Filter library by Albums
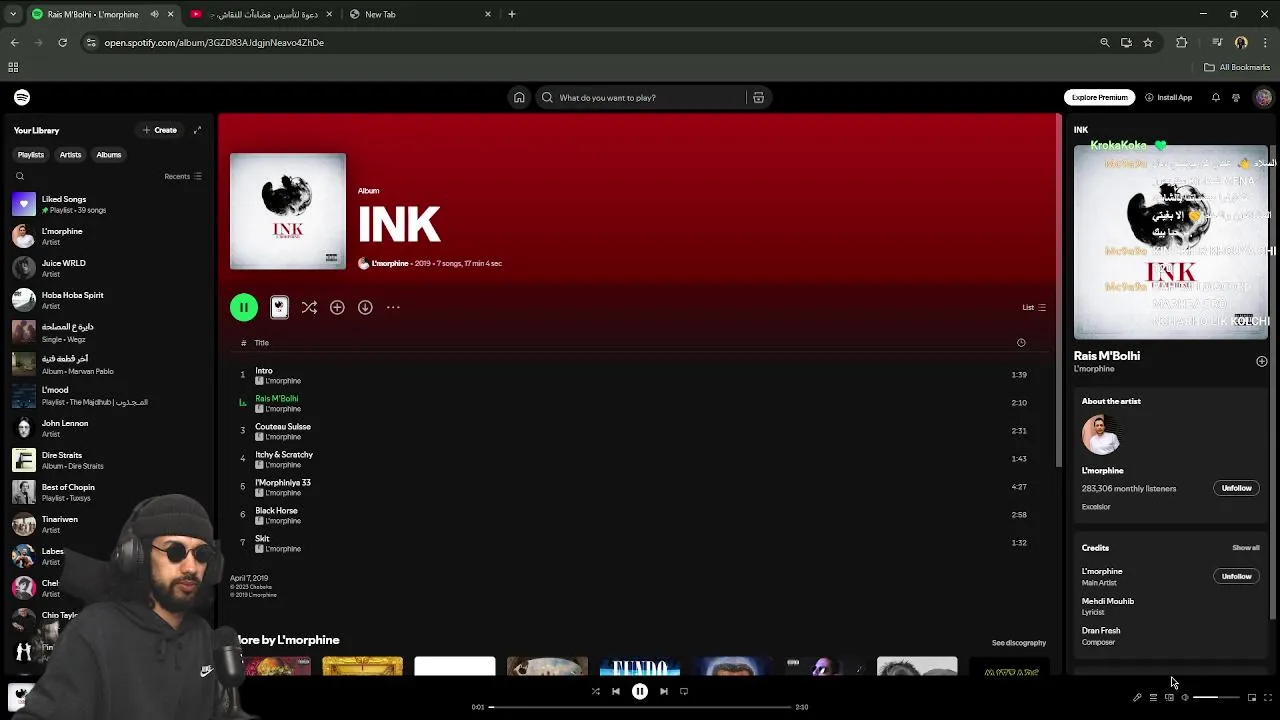This screenshot has height=720, width=1280. [109, 155]
